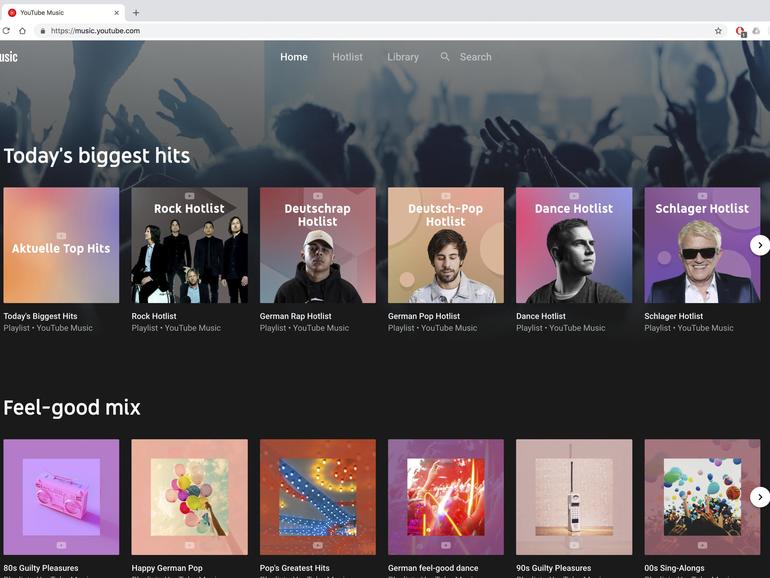Image resolution: width=770 pixels, height=578 pixels.
Task: Click the browser reload icon
Action: point(5,30)
